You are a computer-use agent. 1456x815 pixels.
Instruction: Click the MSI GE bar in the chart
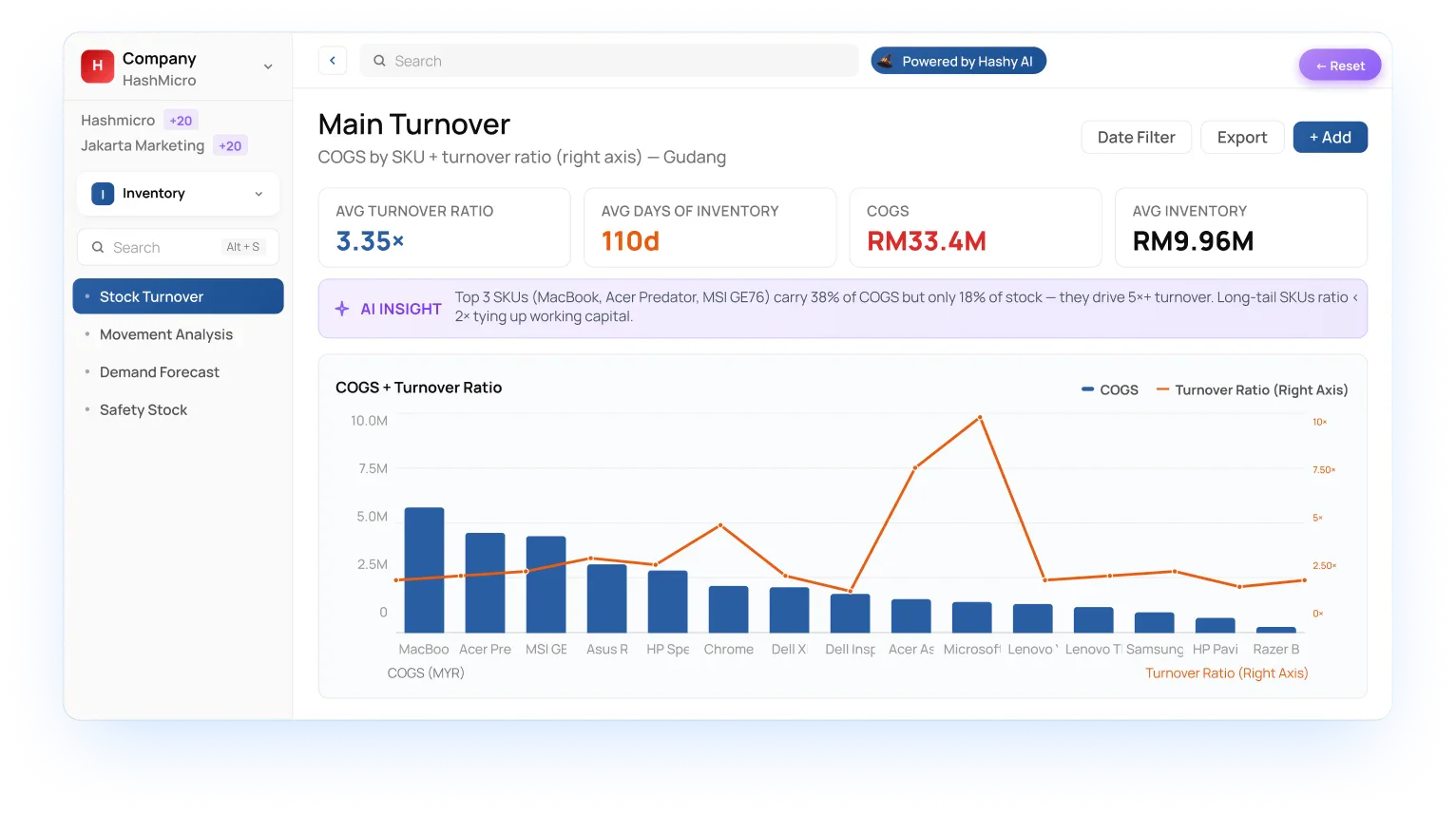click(x=546, y=584)
